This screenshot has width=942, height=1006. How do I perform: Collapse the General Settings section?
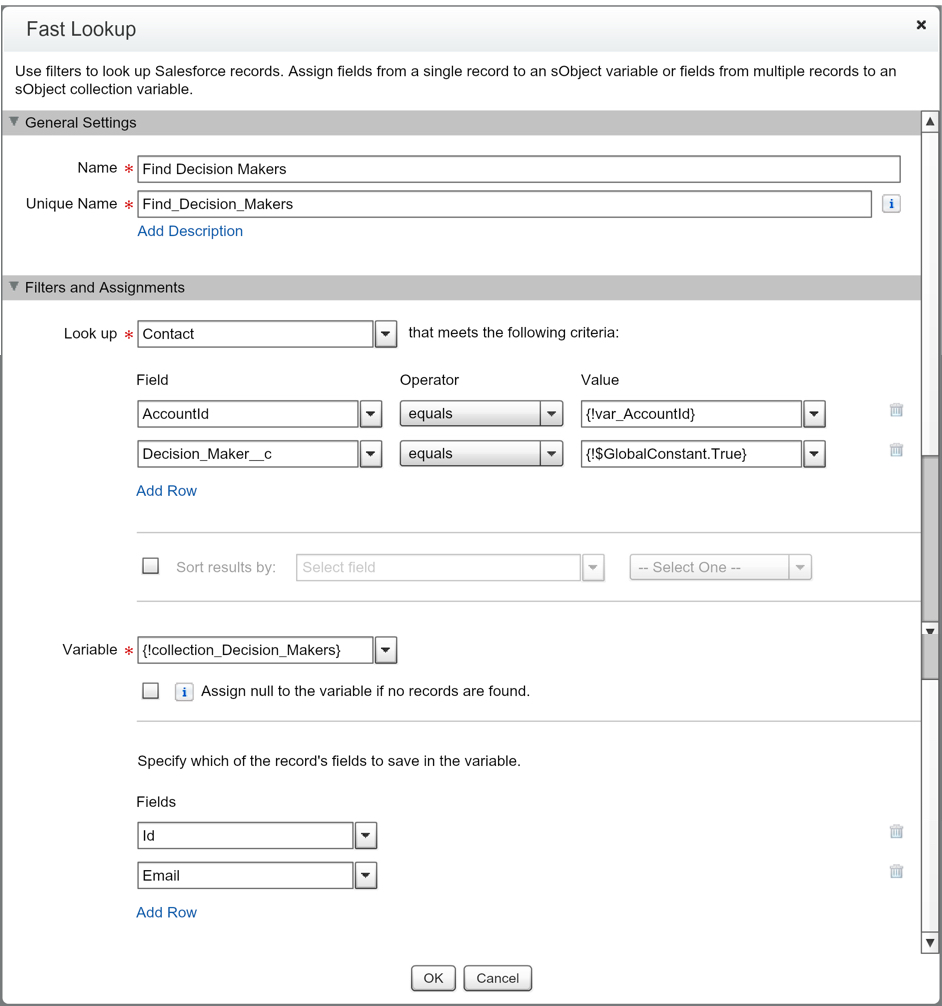(14, 122)
